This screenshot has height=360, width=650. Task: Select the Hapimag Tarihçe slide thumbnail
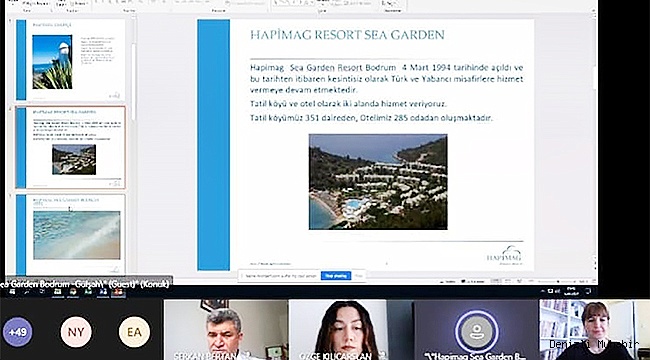[70, 60]
